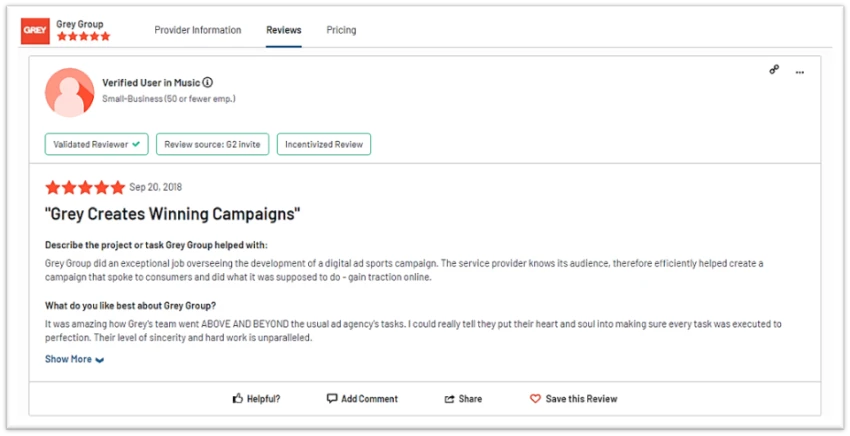Click the red GREY logo icon

pyautogui.click(x=35, y=30)
